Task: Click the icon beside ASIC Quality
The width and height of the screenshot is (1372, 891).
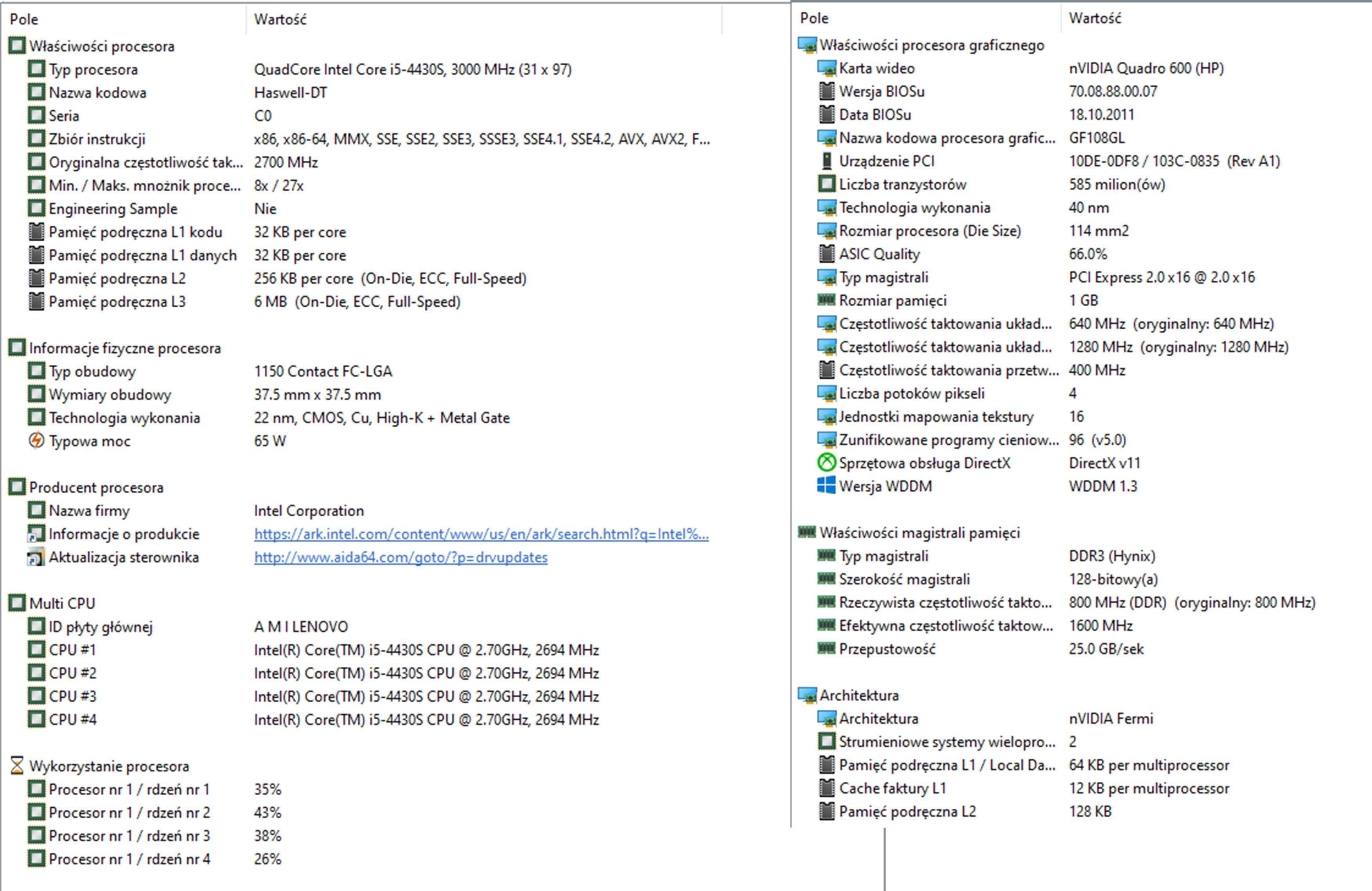Action: (x=827, y=253)
